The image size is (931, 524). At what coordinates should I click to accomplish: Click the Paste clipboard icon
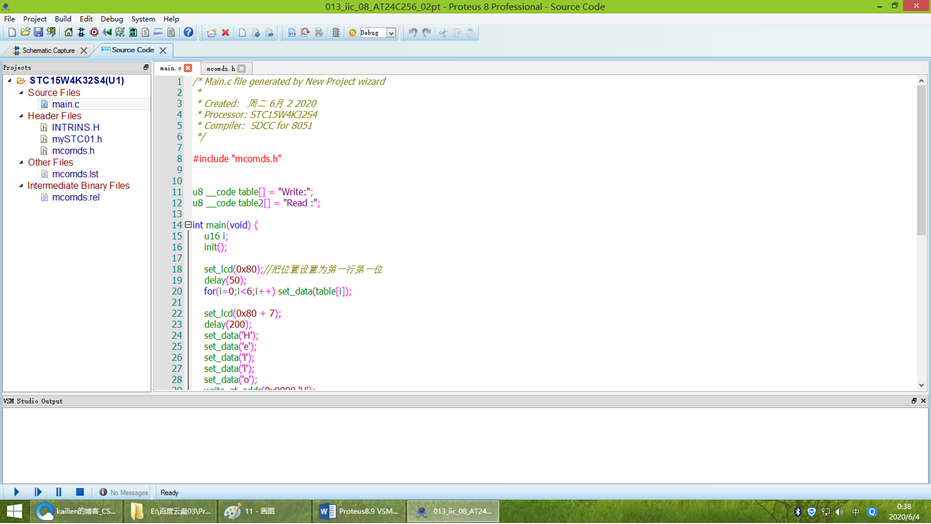pyautogui.click(x=471, y=33)
